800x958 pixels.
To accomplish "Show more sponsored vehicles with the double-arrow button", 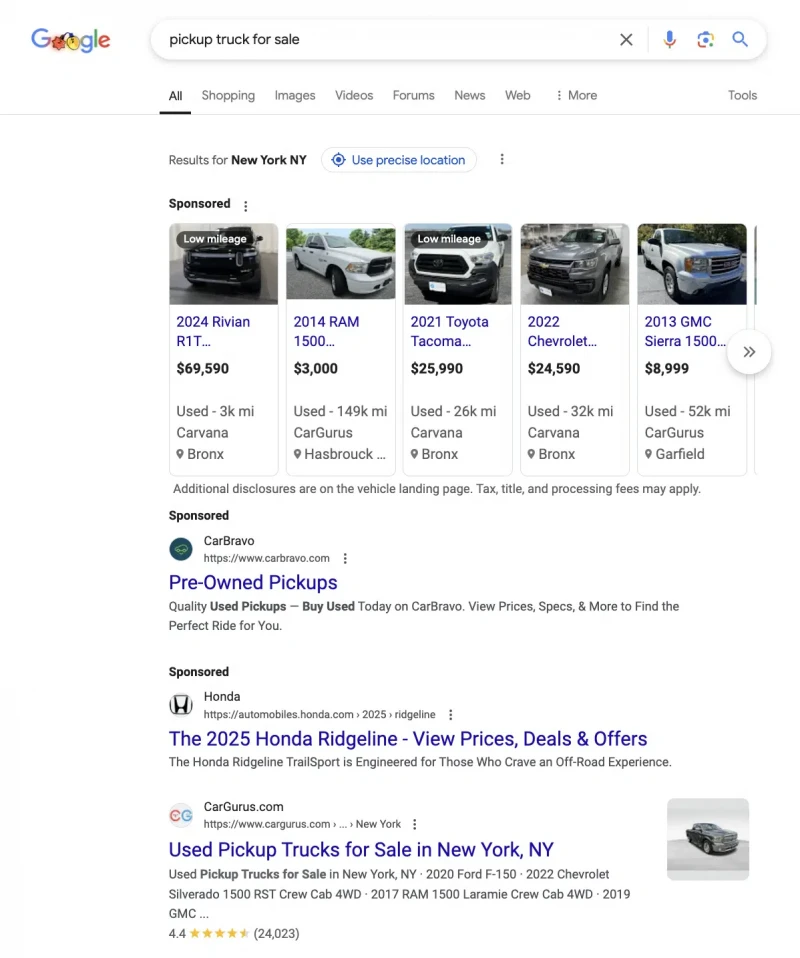I will pos(749,352).
